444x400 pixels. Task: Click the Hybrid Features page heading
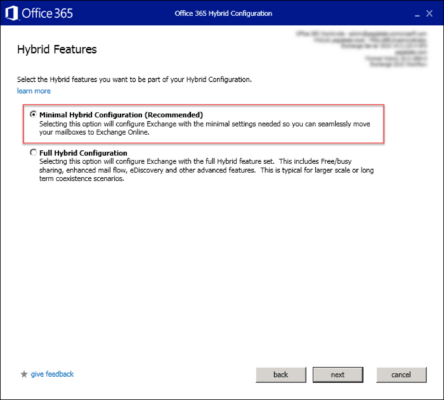(57, 49)
